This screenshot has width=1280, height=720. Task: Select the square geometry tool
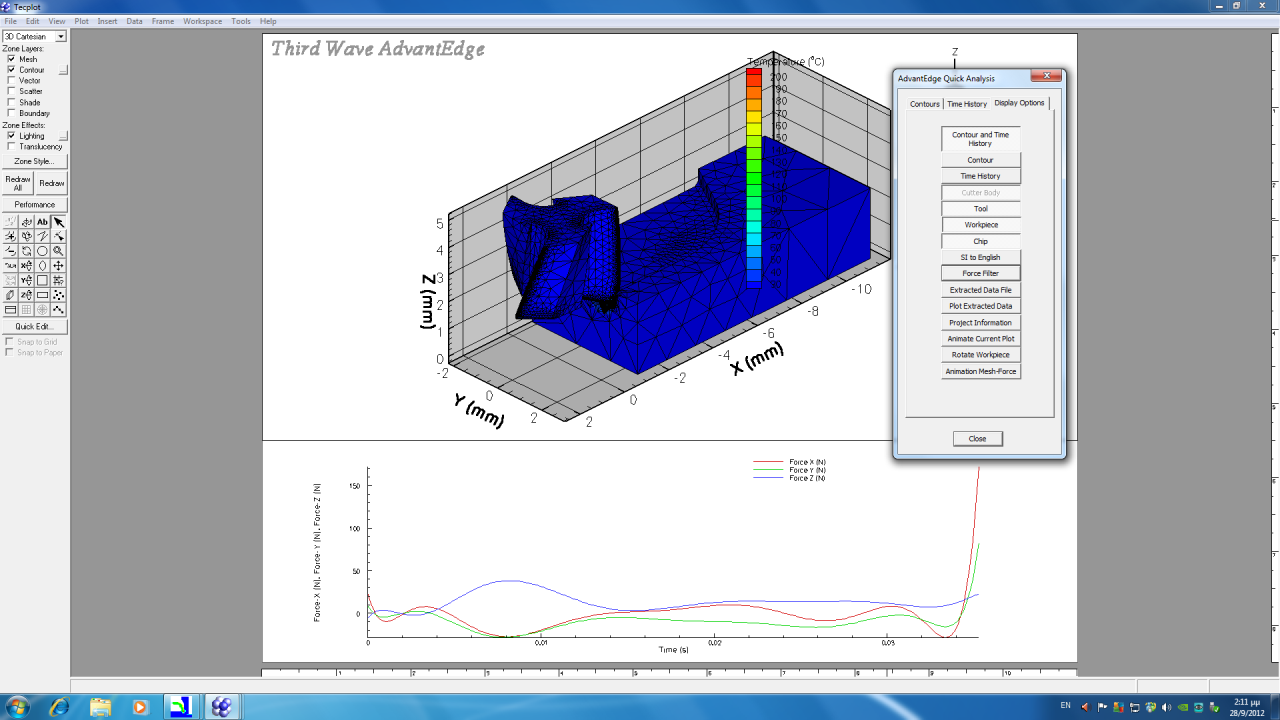(x=42, y=280)
